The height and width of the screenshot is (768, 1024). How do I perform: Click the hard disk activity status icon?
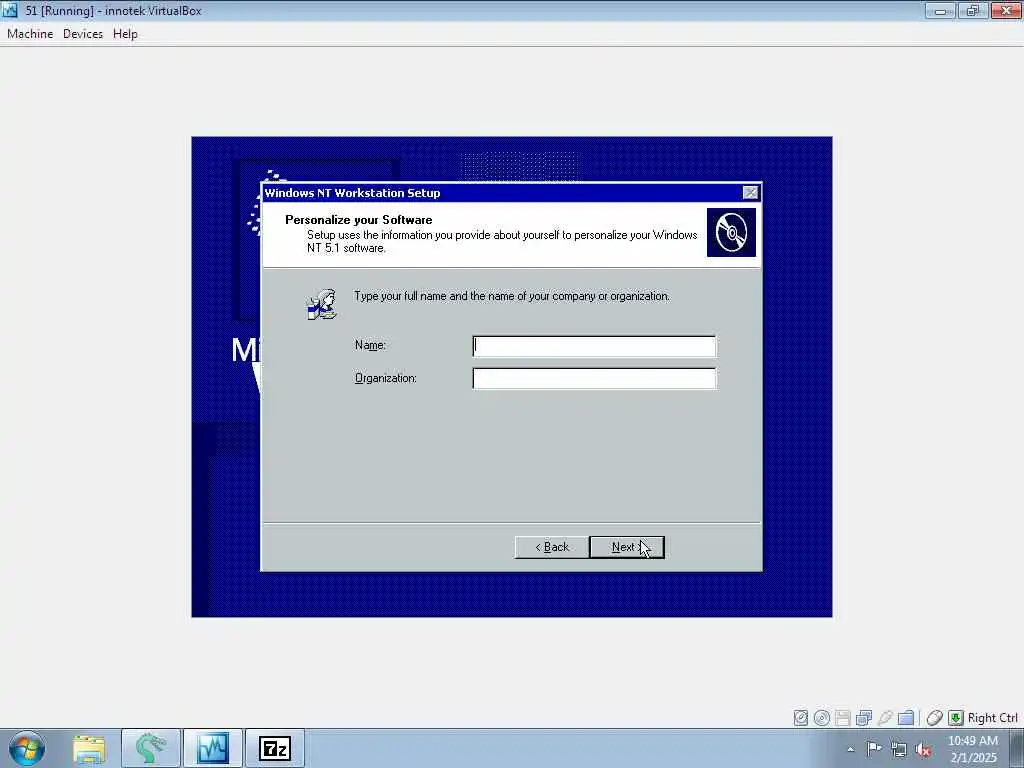[801, 718]
